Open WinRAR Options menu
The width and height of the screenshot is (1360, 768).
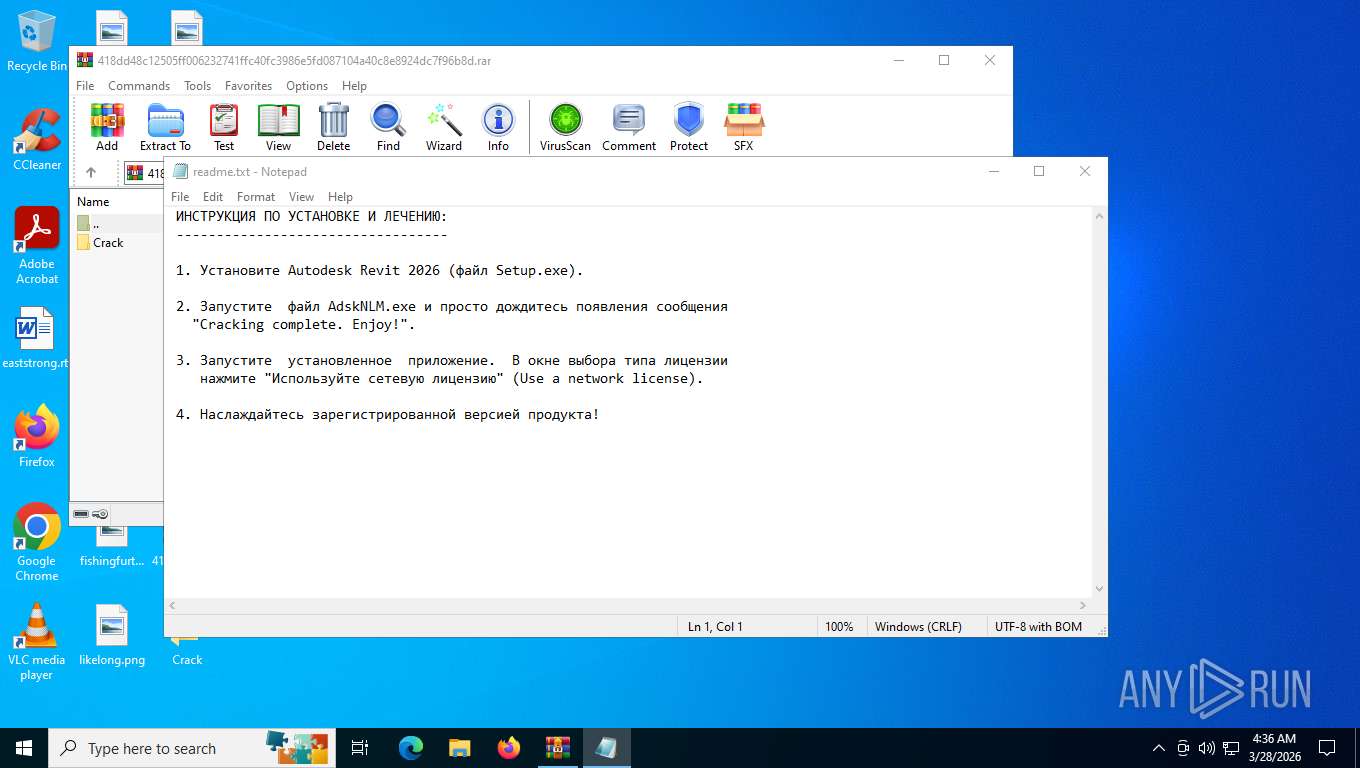(307, 86)
